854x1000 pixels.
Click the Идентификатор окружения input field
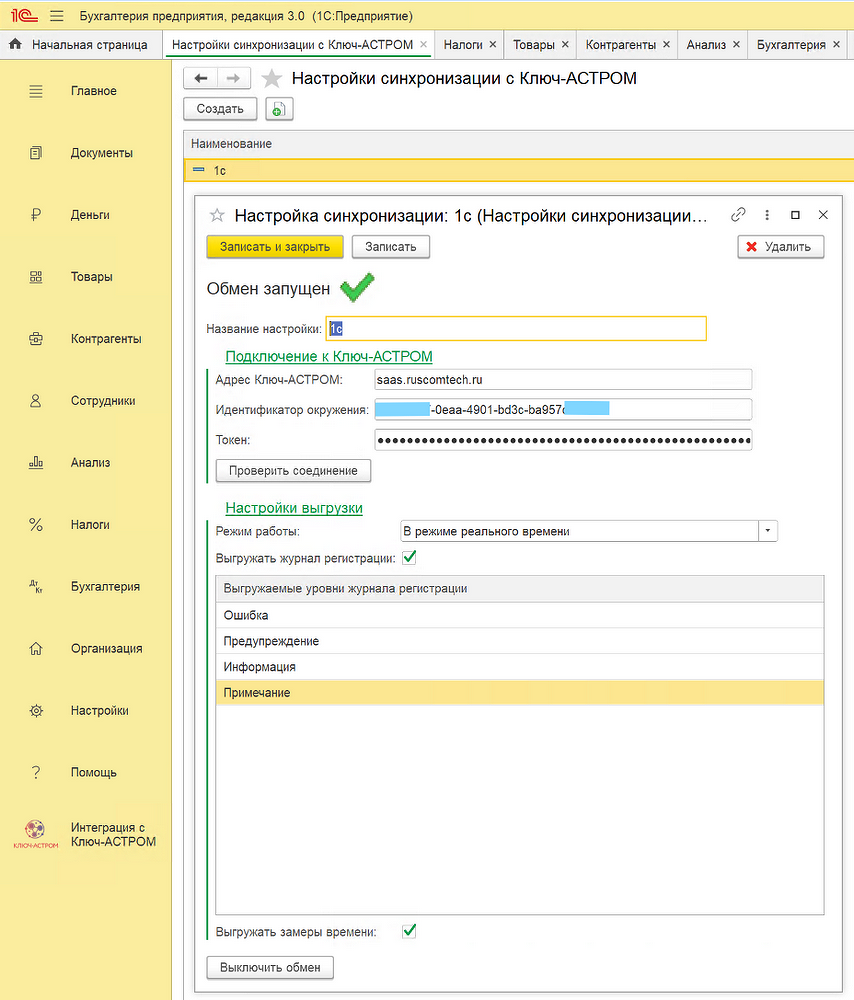point(563,409)
